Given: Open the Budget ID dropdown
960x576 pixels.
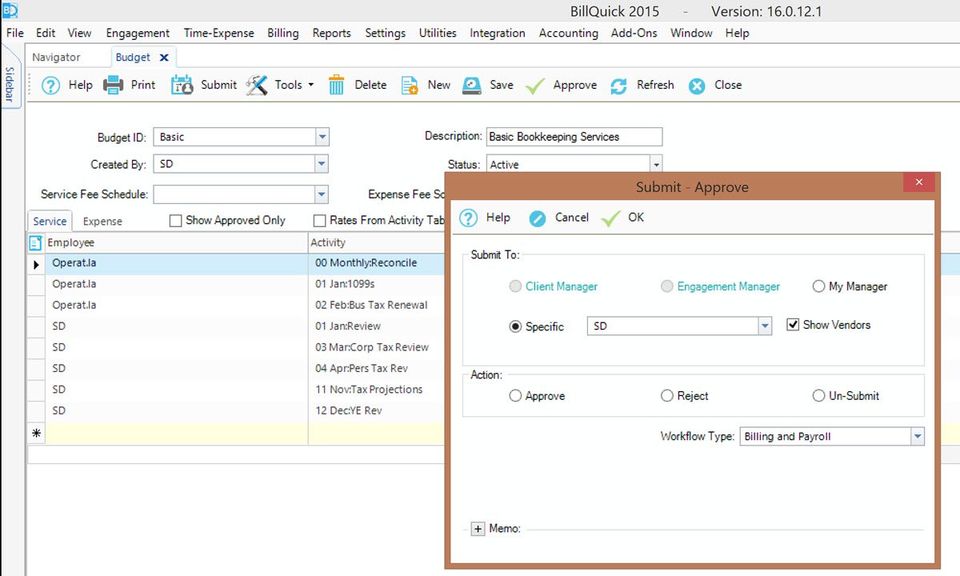Looking at the screenshot, I should pos(322,137).
